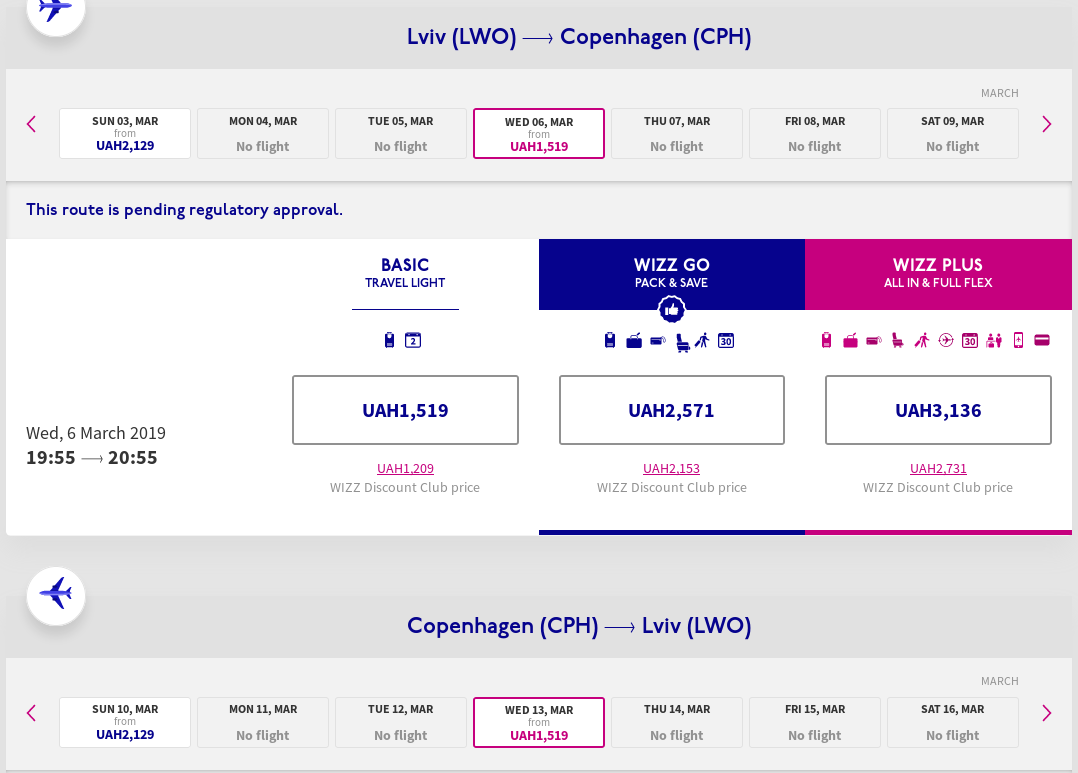
Task: Click the WIZZ PLUS credit card icon
Action: pyautogui.click(x=1042, y=341)
